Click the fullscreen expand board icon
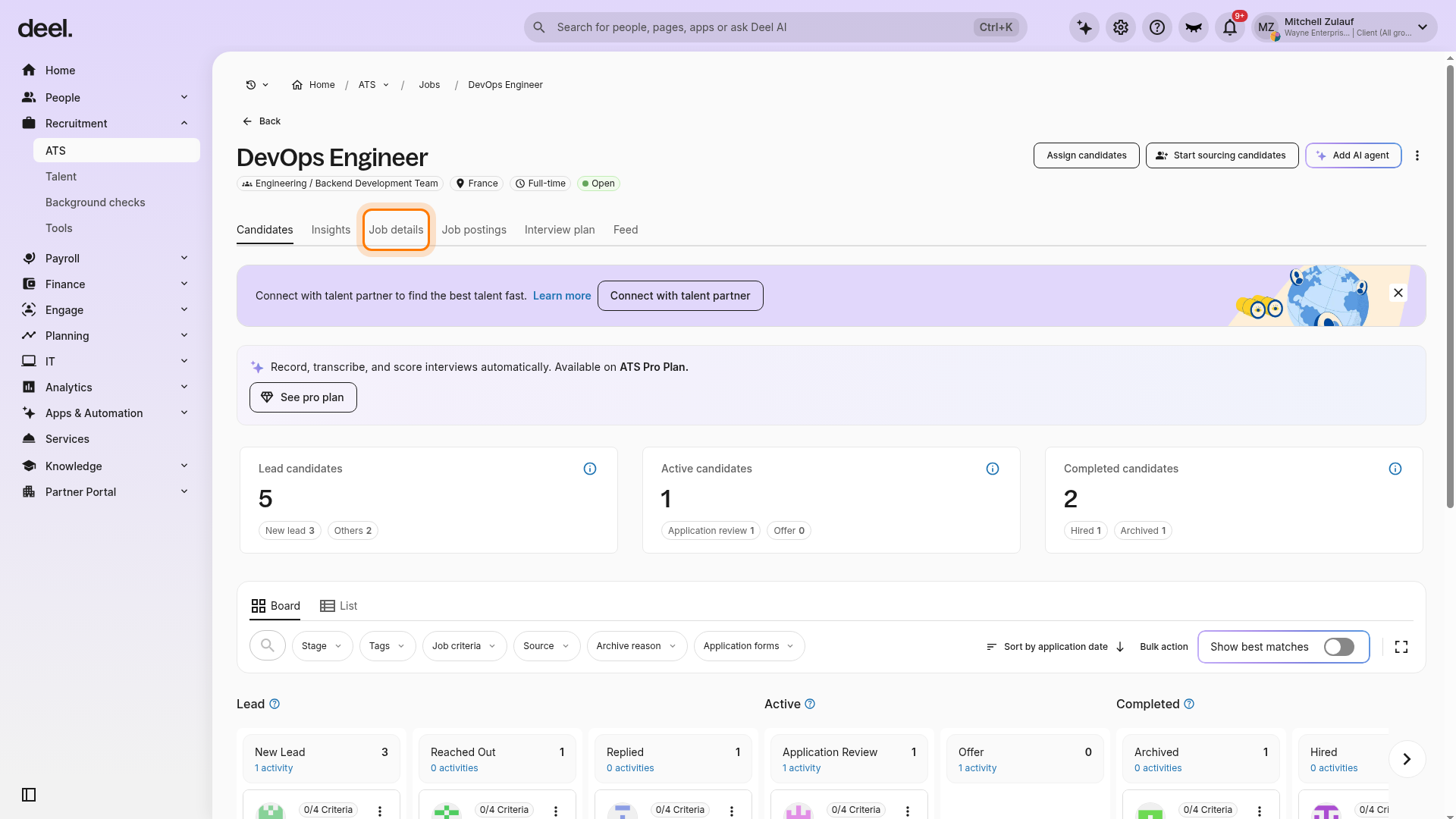The width and height of the screenshot is (1456, 819). click(x=1401, y=647)
